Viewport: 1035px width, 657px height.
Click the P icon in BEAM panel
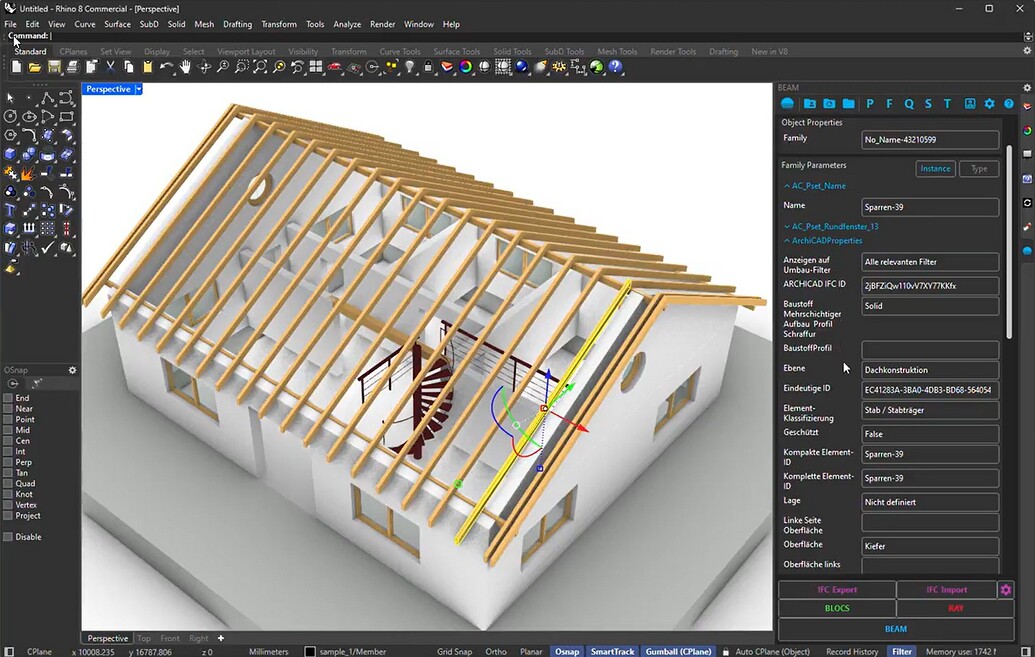click(x=870, y=104)
